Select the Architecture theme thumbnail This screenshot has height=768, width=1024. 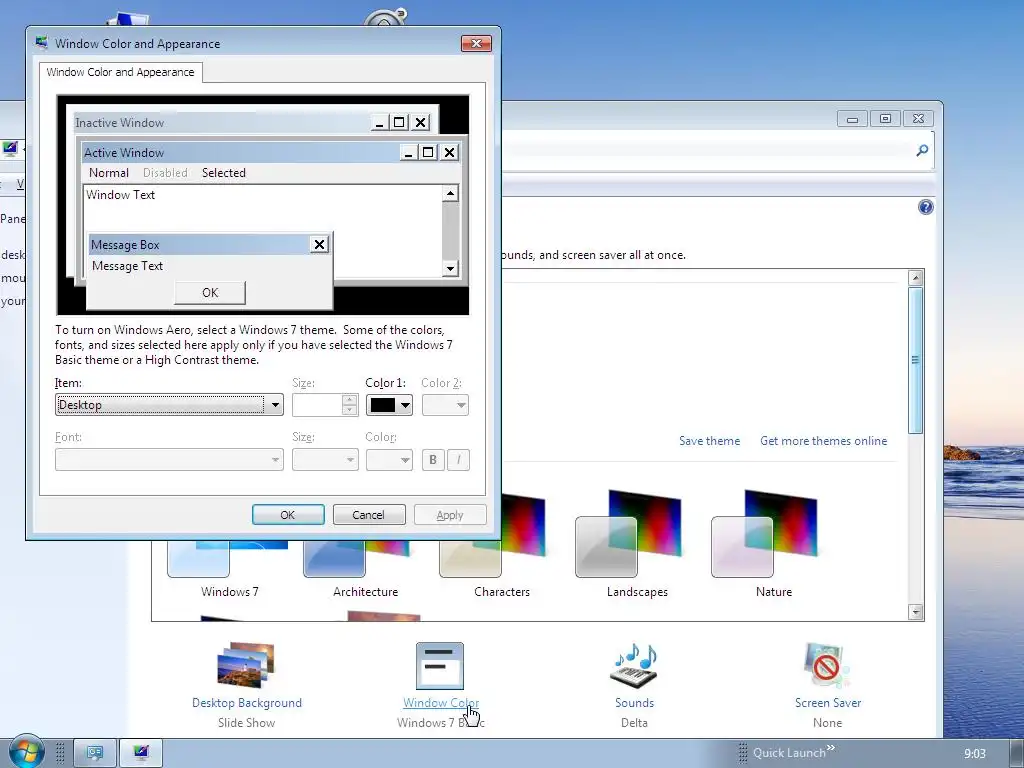click(x=358, y=558)
